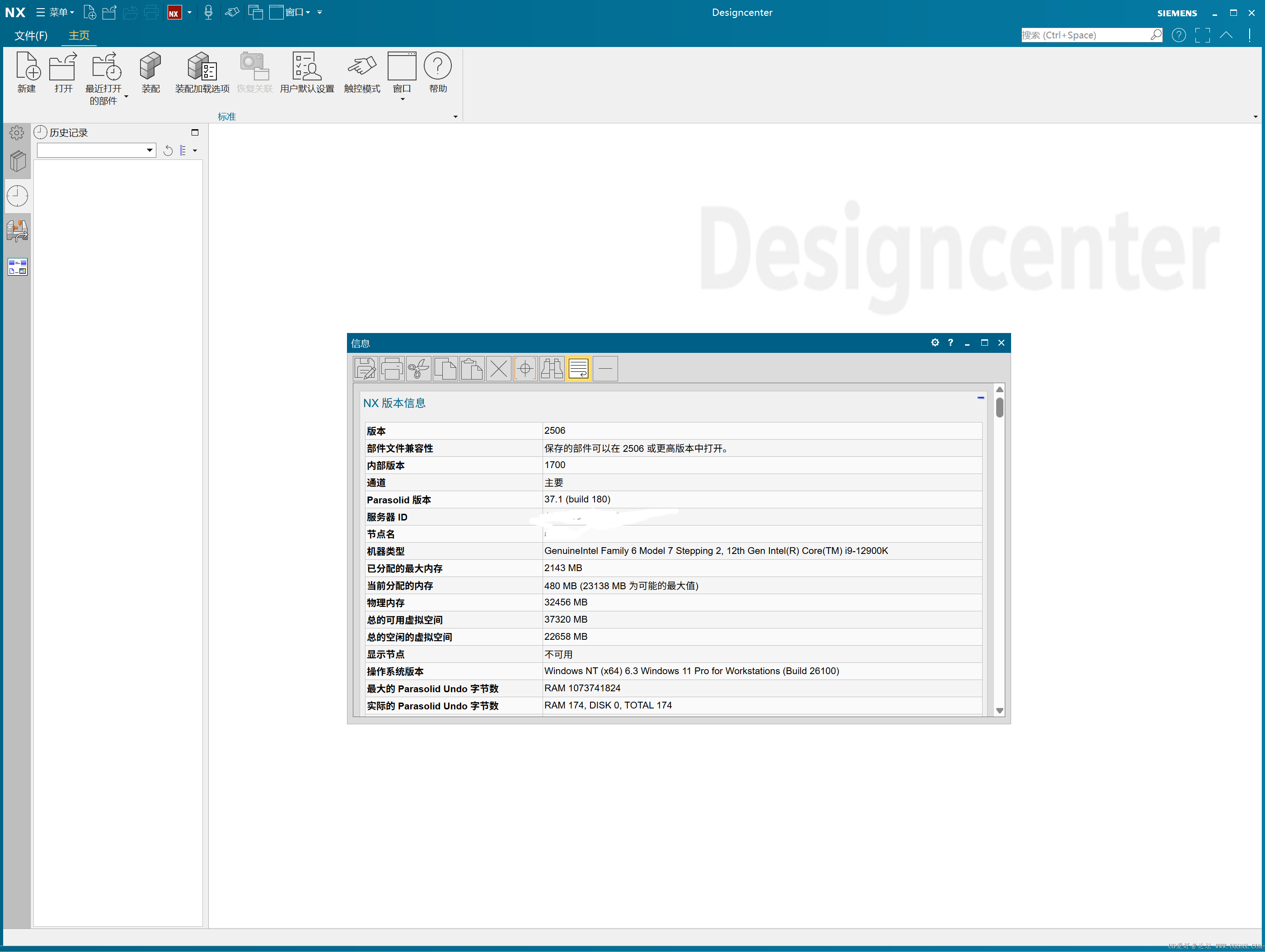Click the 机器类型 processor value text
Viewport: 1265px width, 952px height.
pos(716,551)
